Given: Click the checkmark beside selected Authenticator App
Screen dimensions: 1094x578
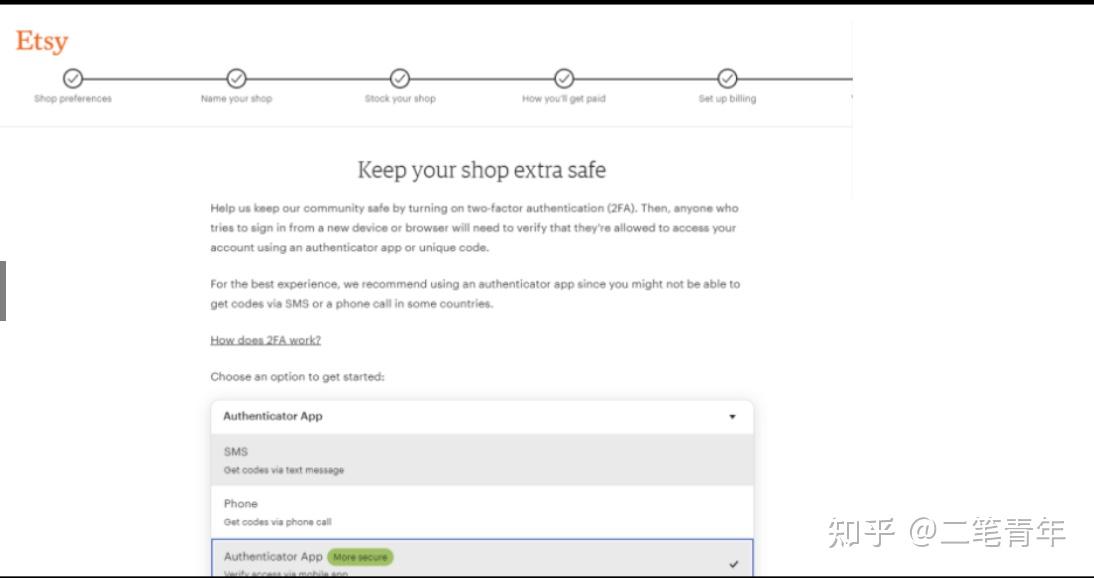Looking at the screenshot, I should point(733,564).
